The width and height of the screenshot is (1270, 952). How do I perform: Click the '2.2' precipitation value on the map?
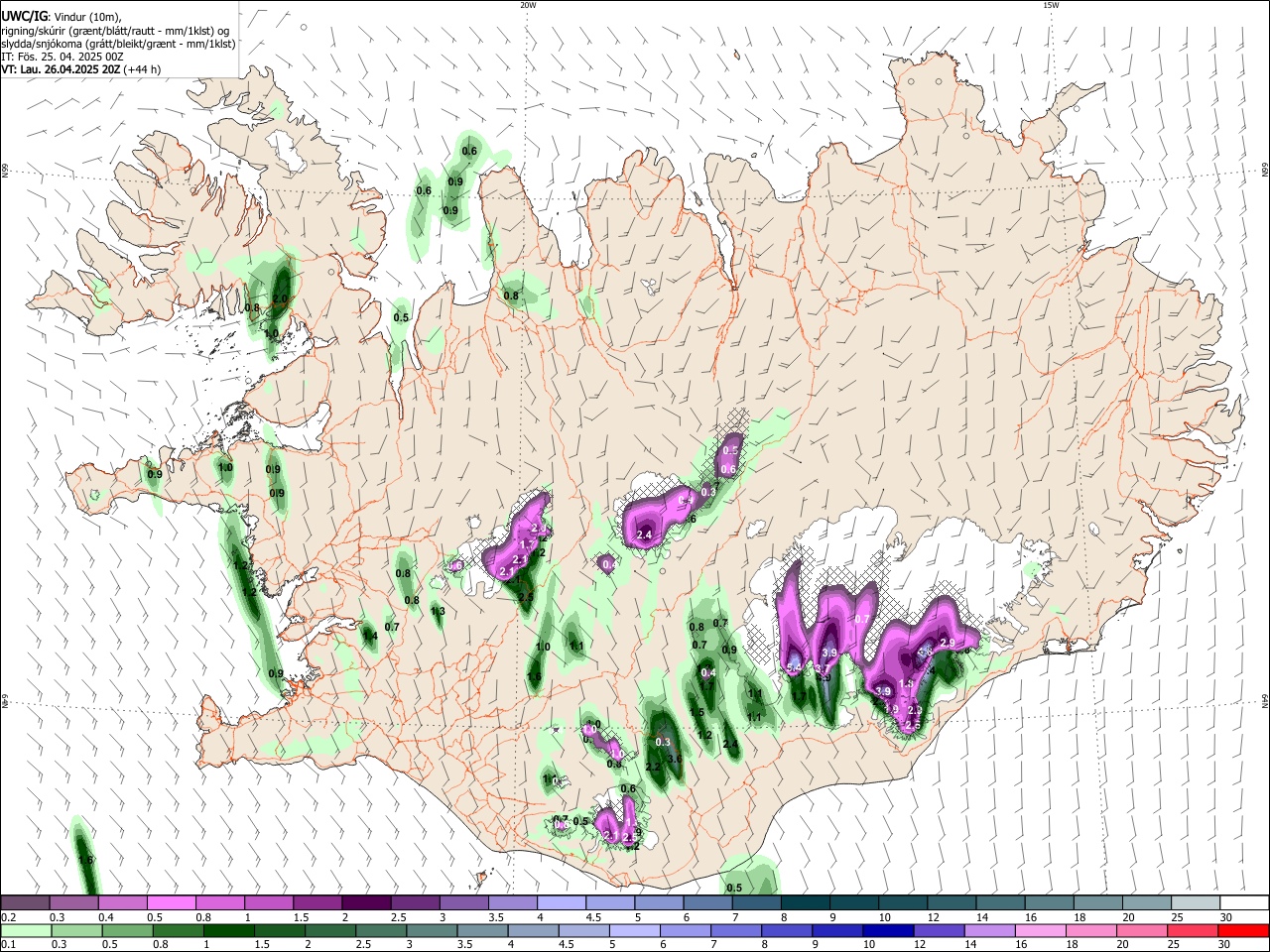pyautogui.click(x=653, y=767)
